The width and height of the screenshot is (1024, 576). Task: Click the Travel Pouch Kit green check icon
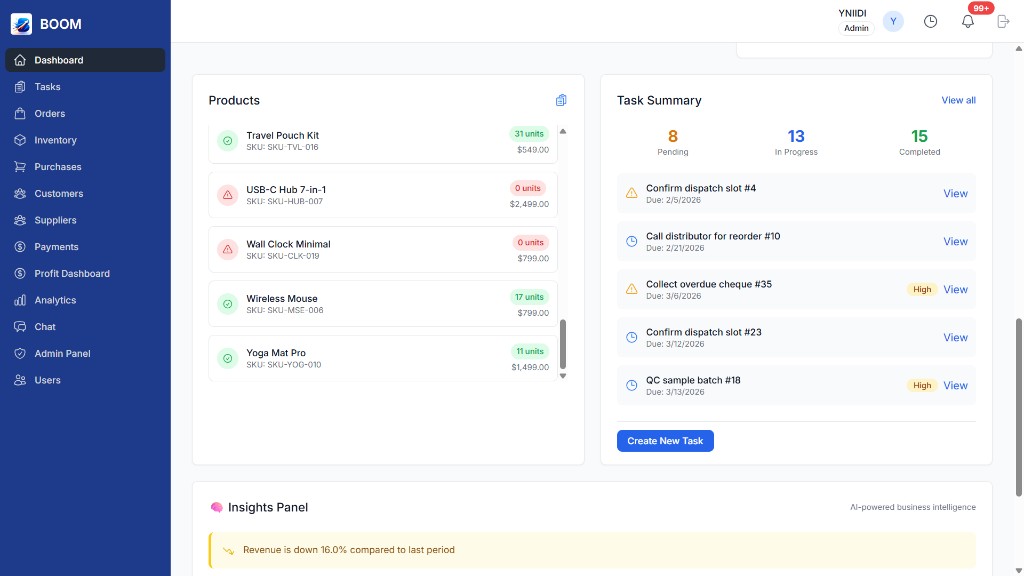click(x=227, y=140)
